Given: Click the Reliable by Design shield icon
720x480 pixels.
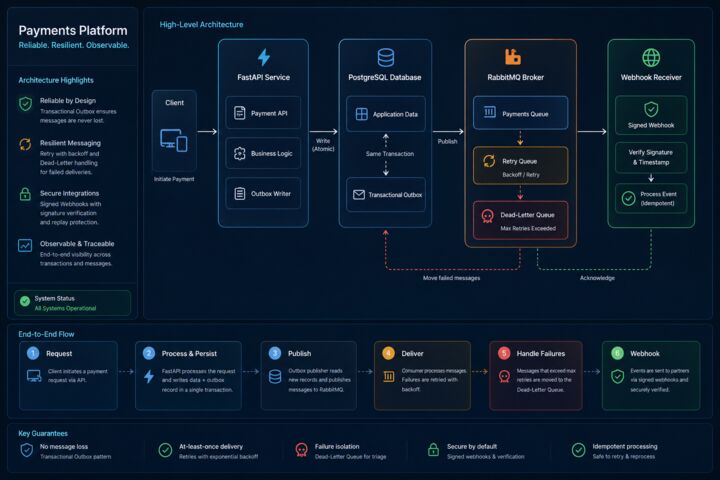Looking at the screenshot, I should point(25,104).
